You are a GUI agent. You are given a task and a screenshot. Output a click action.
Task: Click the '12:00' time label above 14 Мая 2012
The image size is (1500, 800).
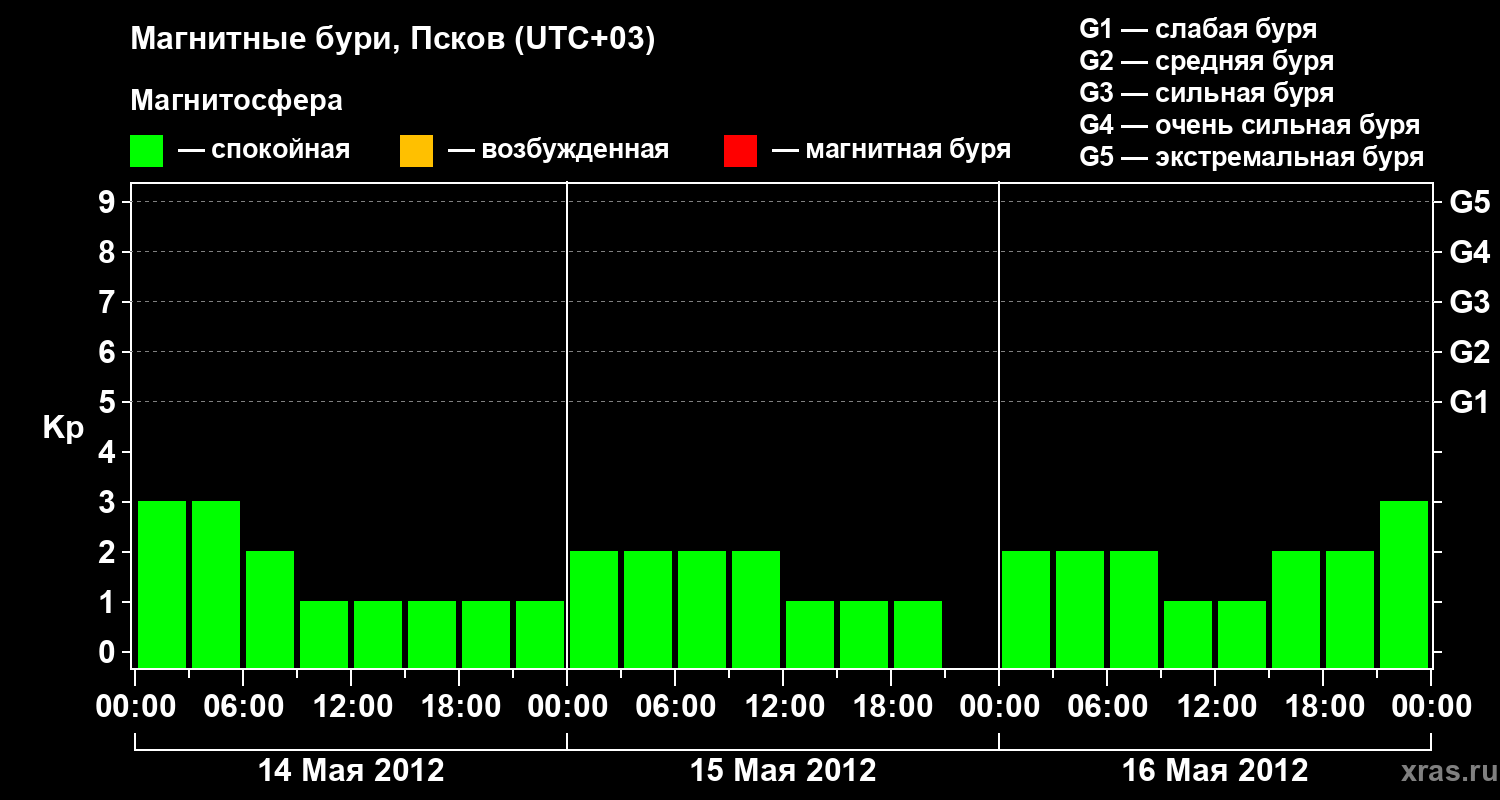tap(351, 706)
